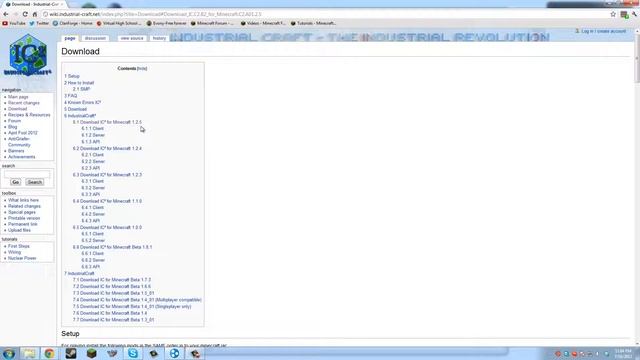
Task: Open the Nuclear Power tutorial
Action: click(22, 258)
